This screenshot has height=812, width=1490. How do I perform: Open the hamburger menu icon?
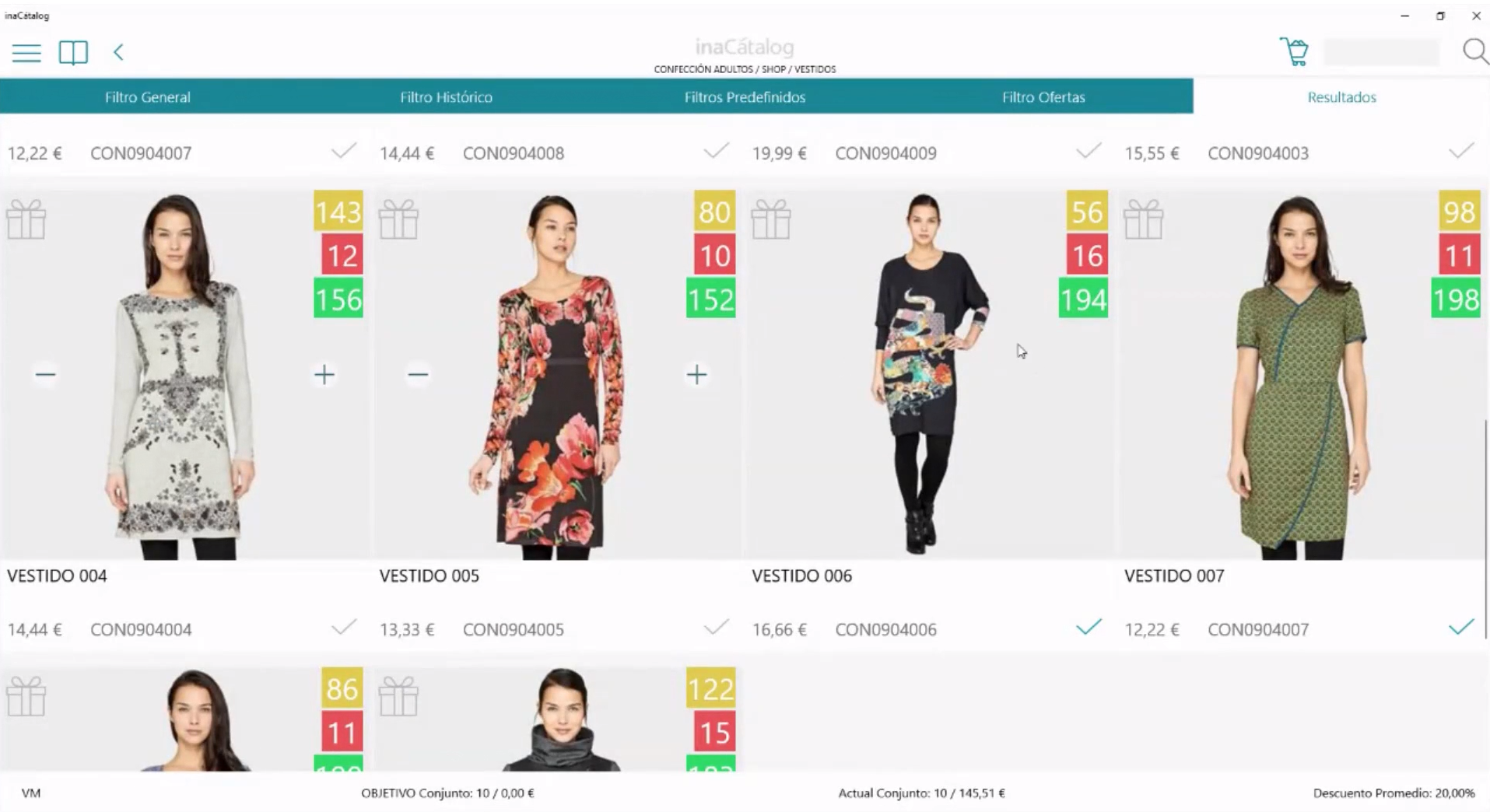point(26,53)
